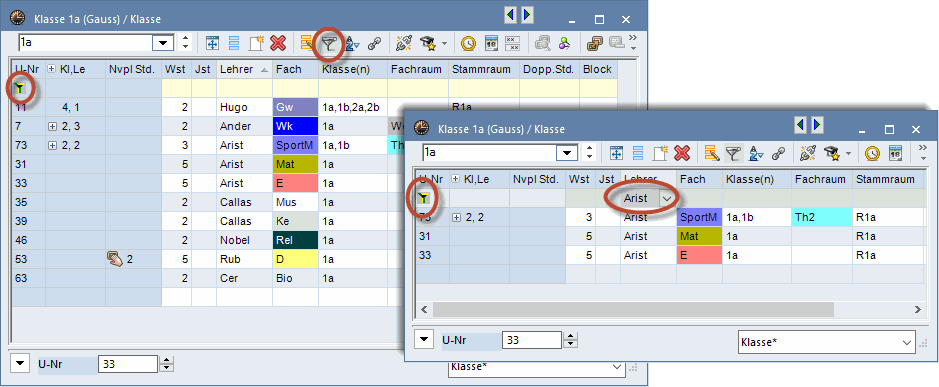Click the green filter icon in front window filter row
This screenshot has height=387, width=939.
[x=424, y=198]
